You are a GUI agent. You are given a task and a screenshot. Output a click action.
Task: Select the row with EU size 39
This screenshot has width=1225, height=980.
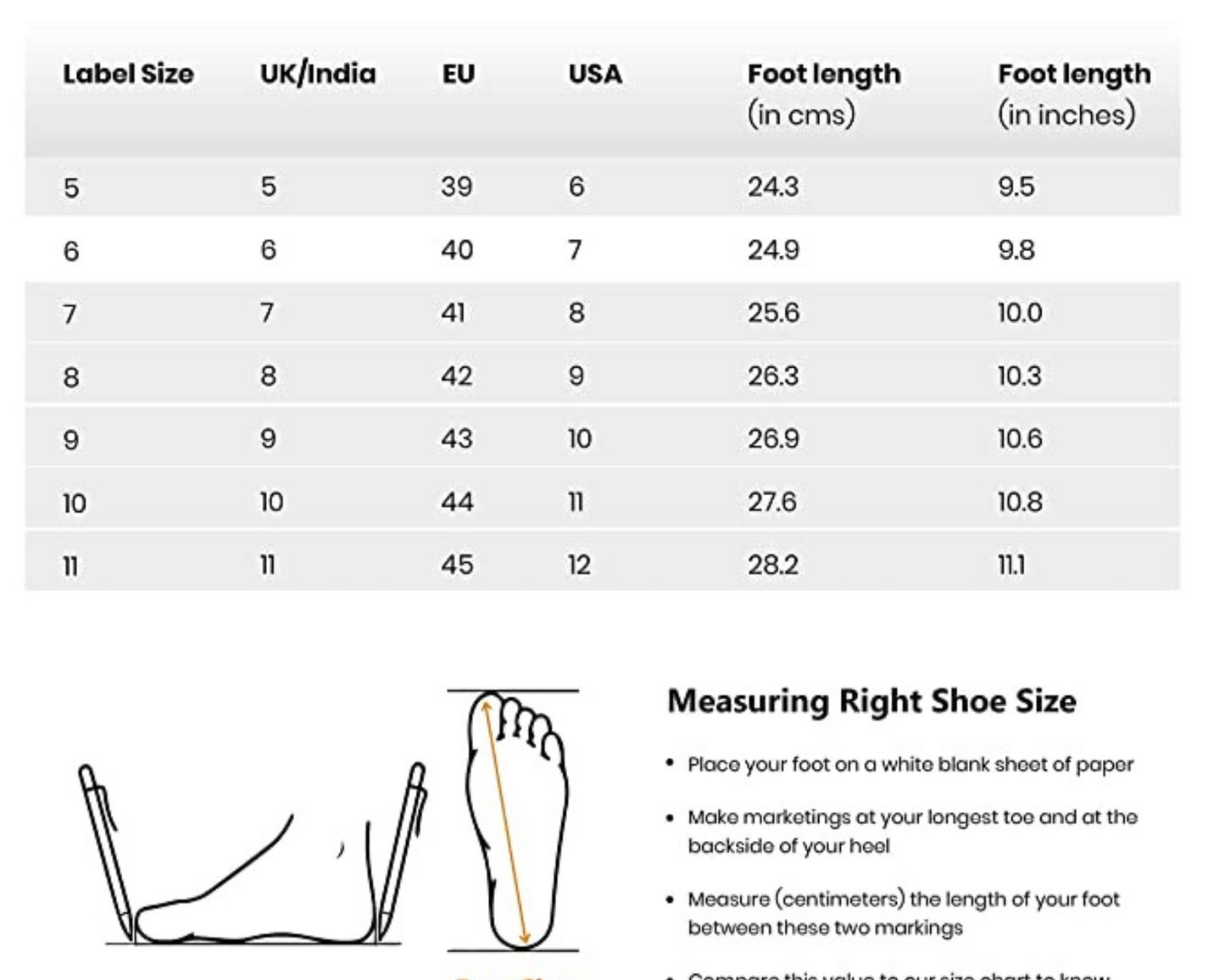coord(602,187)
